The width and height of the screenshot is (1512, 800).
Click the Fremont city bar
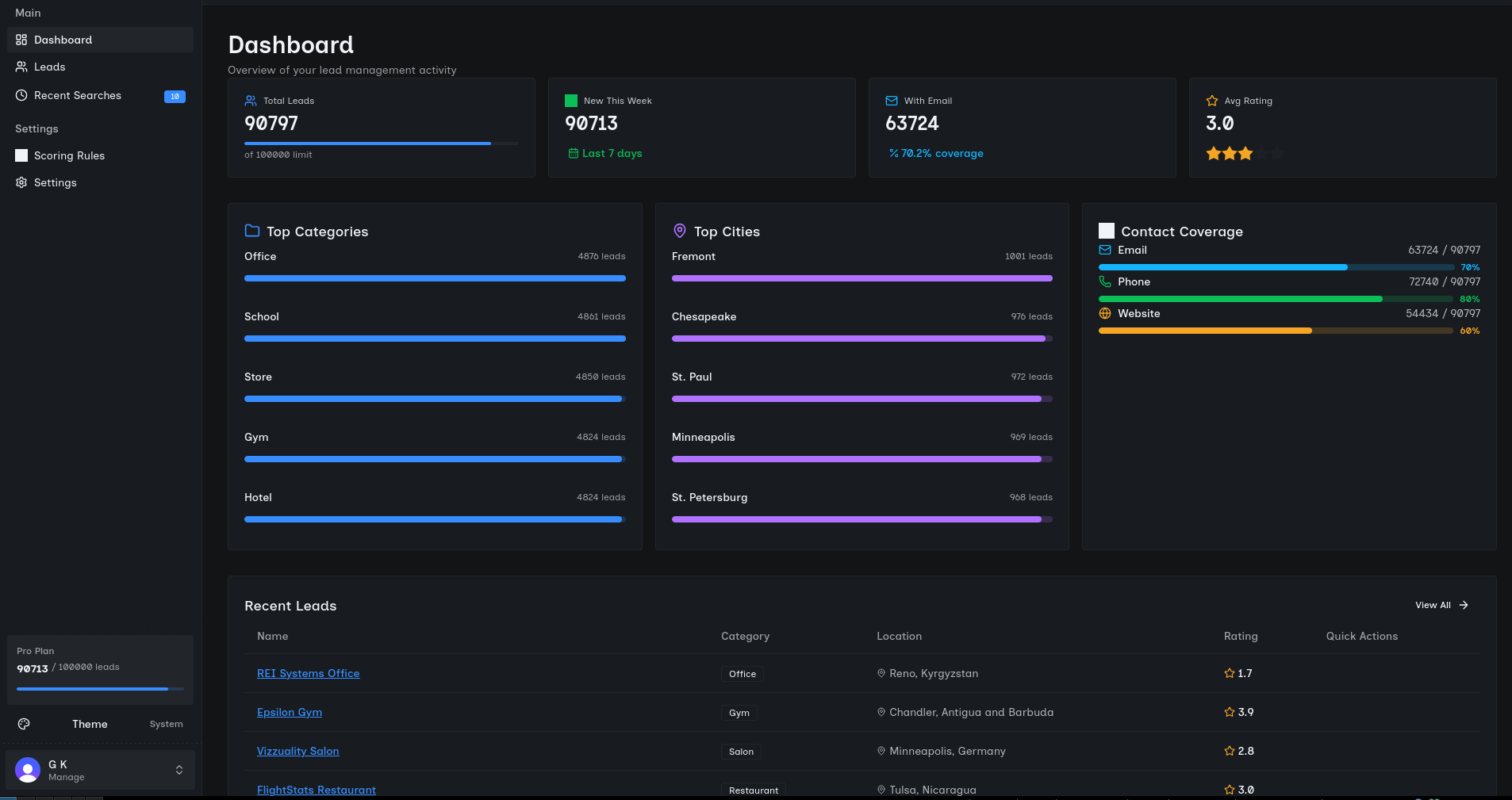click(x=862, y=278)
